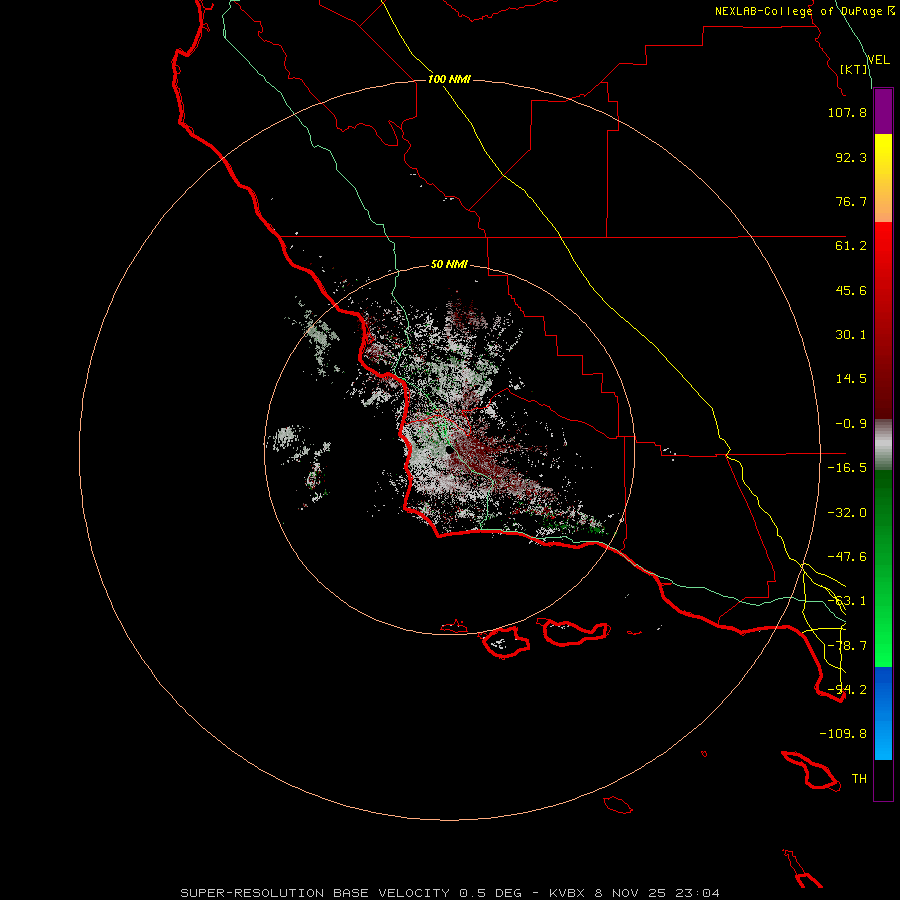
Task: Select the -109.8 legend value
Action: [x=843, y=734]
